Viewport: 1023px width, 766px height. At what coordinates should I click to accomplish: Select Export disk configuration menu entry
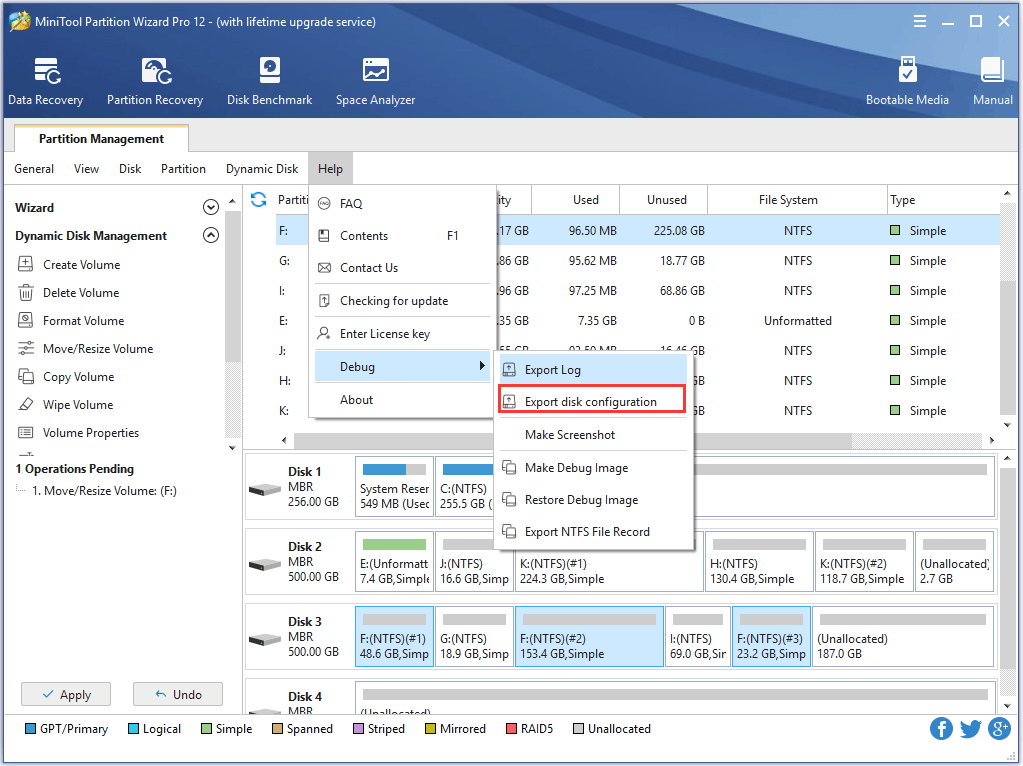tap(590, 402)
